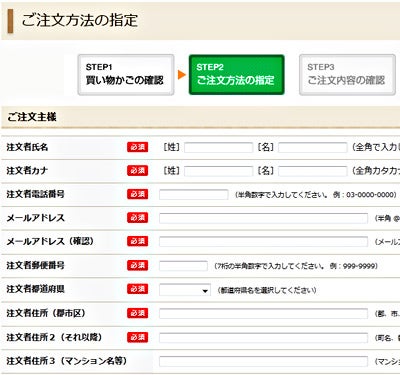Click the STEP3 ご注文内容の確認 step

point(347,75)
